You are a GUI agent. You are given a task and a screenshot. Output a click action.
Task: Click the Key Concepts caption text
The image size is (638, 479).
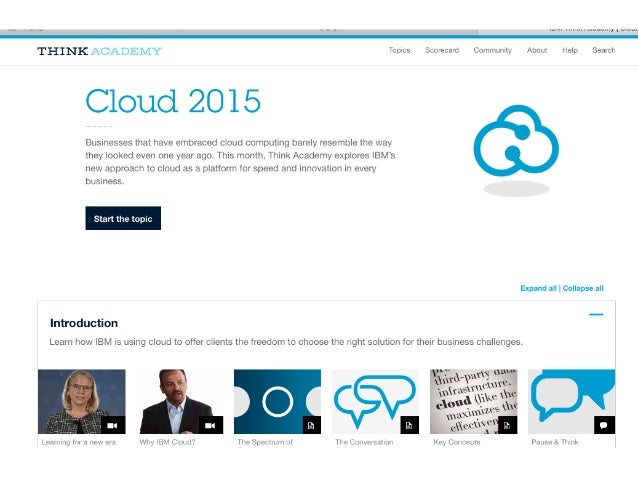(457, 442)
